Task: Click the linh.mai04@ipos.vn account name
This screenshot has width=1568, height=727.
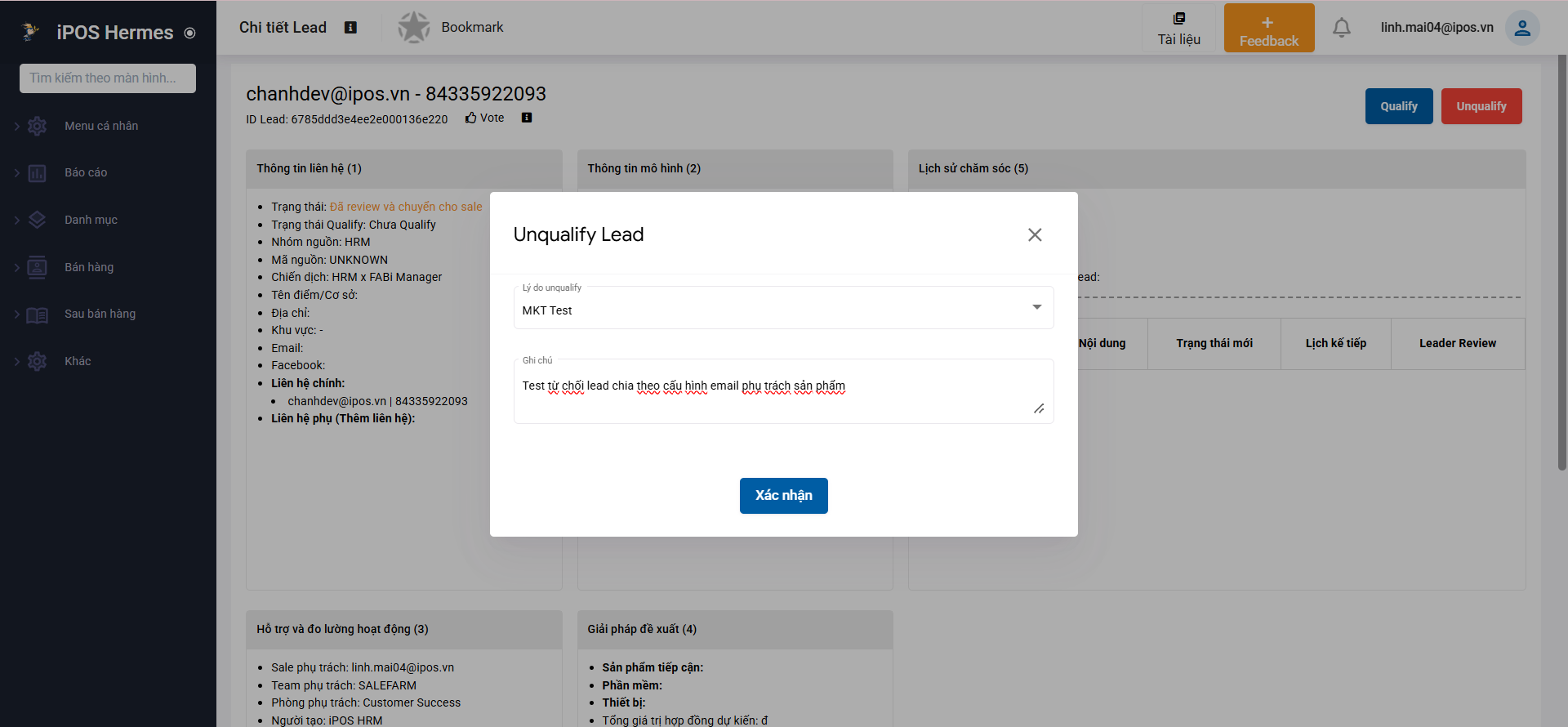Action: pyautogui.click(x=1437, y=27)
